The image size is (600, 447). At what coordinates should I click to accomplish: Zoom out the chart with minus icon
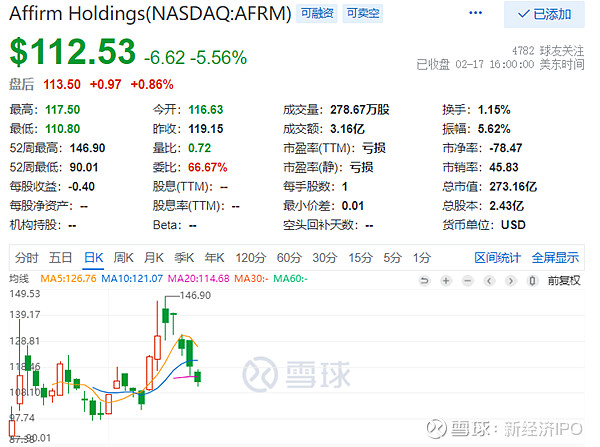467,281
